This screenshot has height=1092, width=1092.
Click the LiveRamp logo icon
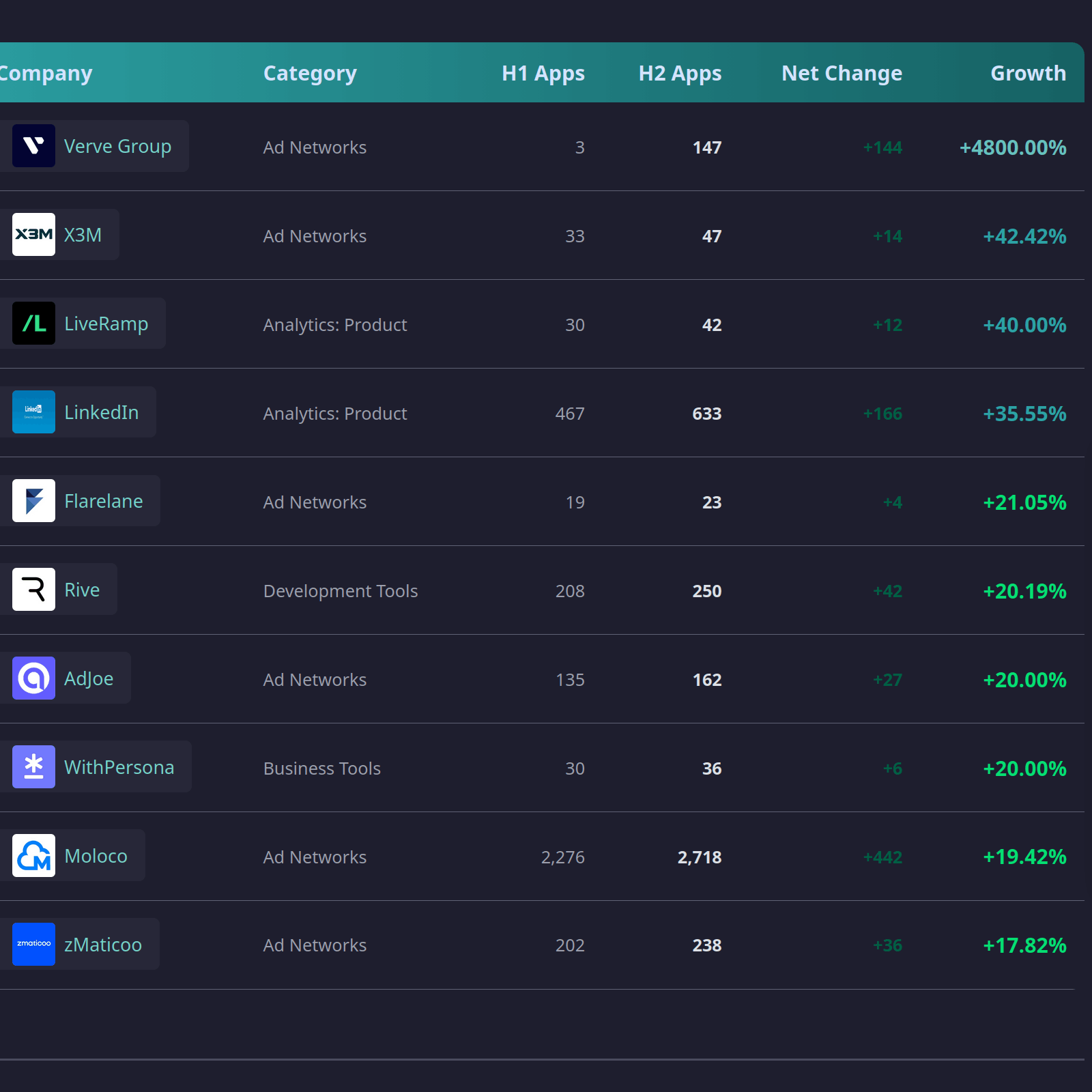click(x=33, y=323)
